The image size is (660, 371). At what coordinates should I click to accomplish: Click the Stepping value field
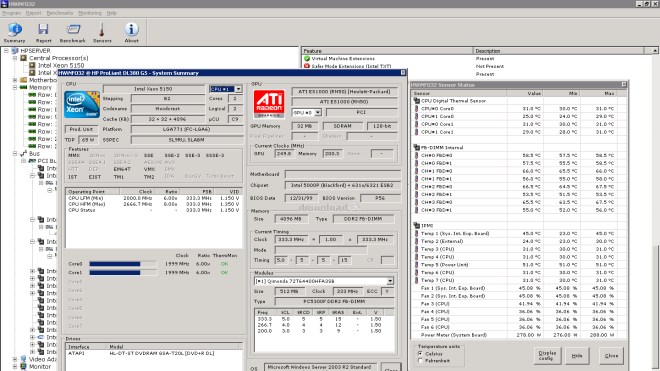coord(167,99)
